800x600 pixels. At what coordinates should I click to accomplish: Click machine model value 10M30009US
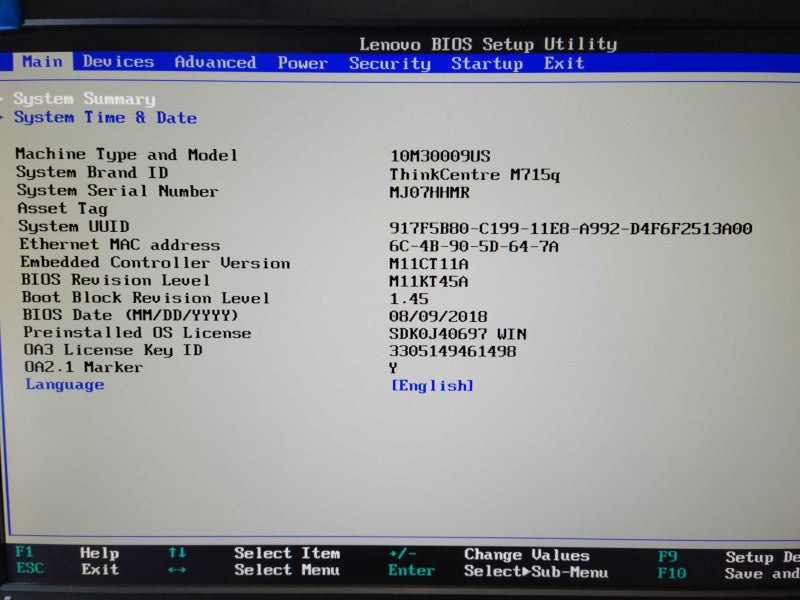point(440,156)
